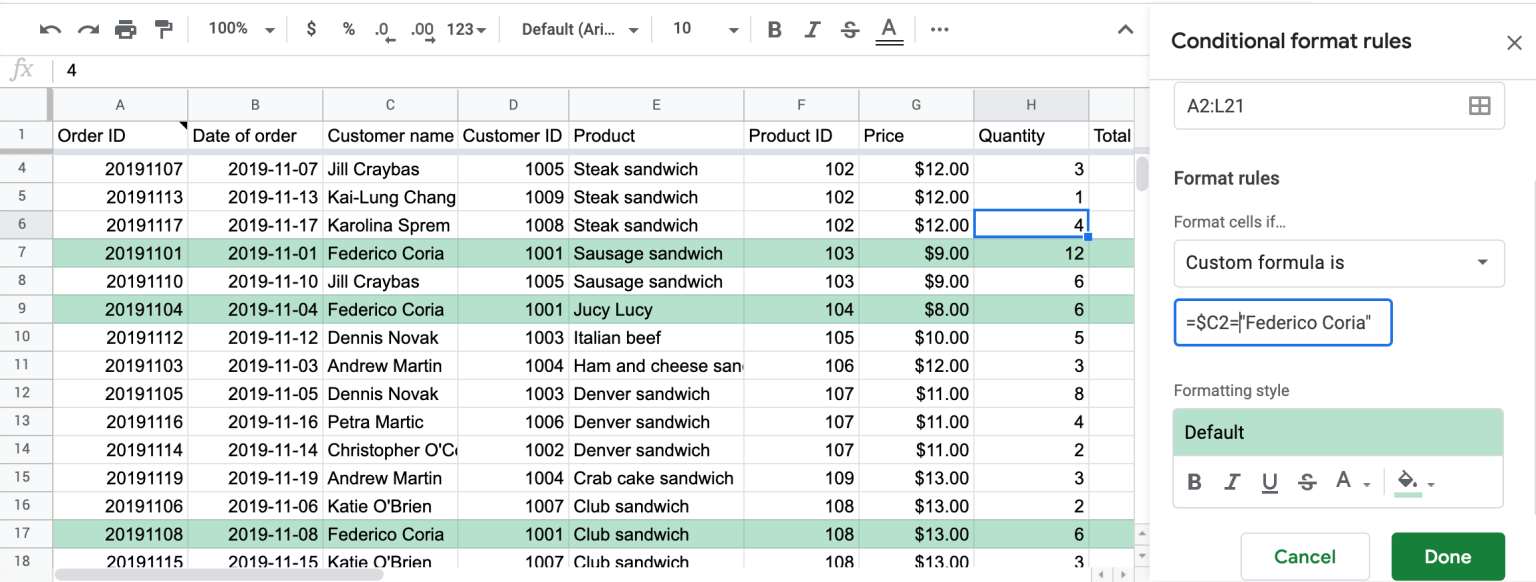Image resolution: width=1536 pixels, height=582 pixels.
Task: Apply strikethrough from the toolbar
Action: pyautogui.click(x=849, y=29)
